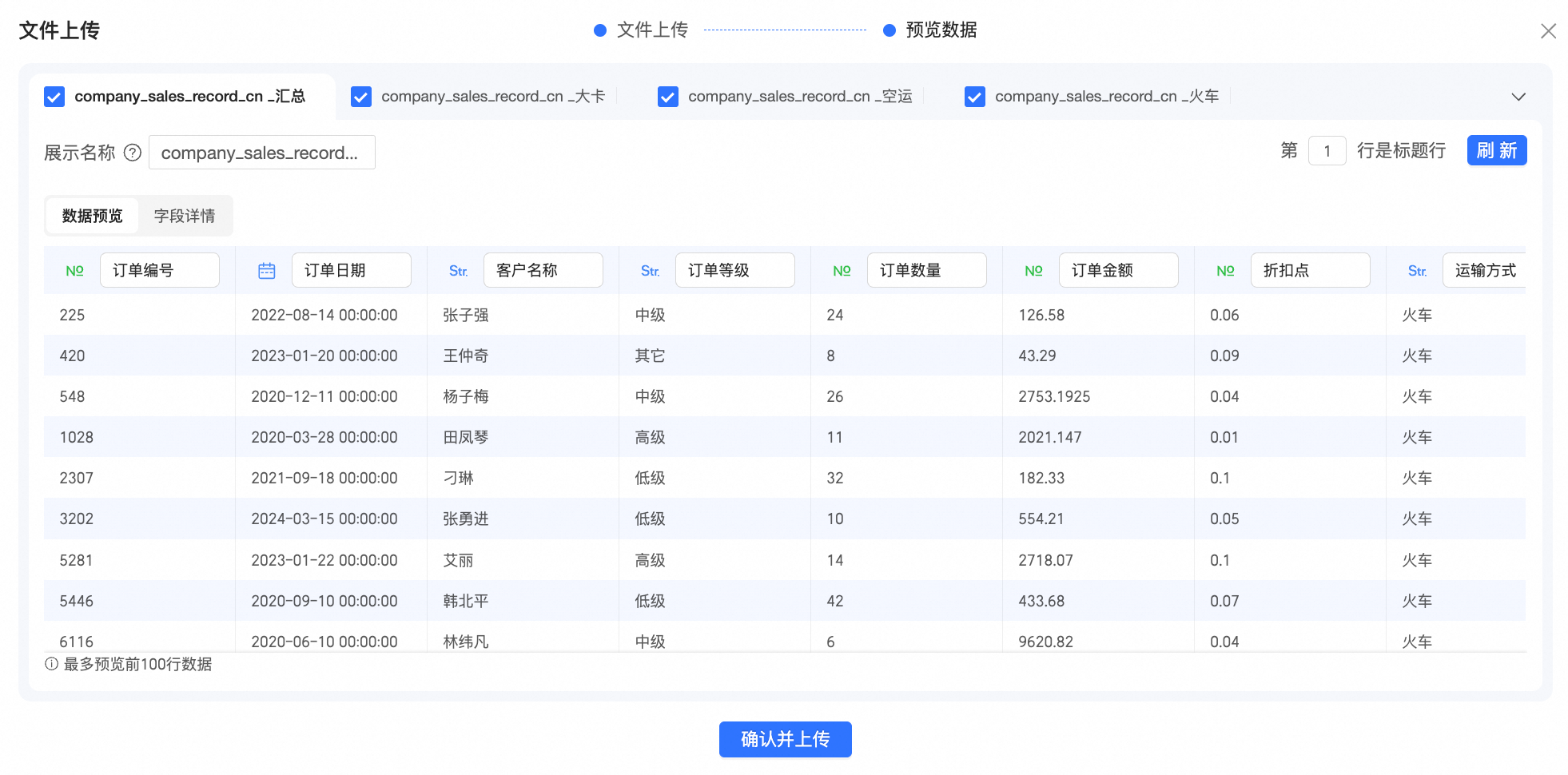Click the customer name 张勇进

click(x=466, y=519)
